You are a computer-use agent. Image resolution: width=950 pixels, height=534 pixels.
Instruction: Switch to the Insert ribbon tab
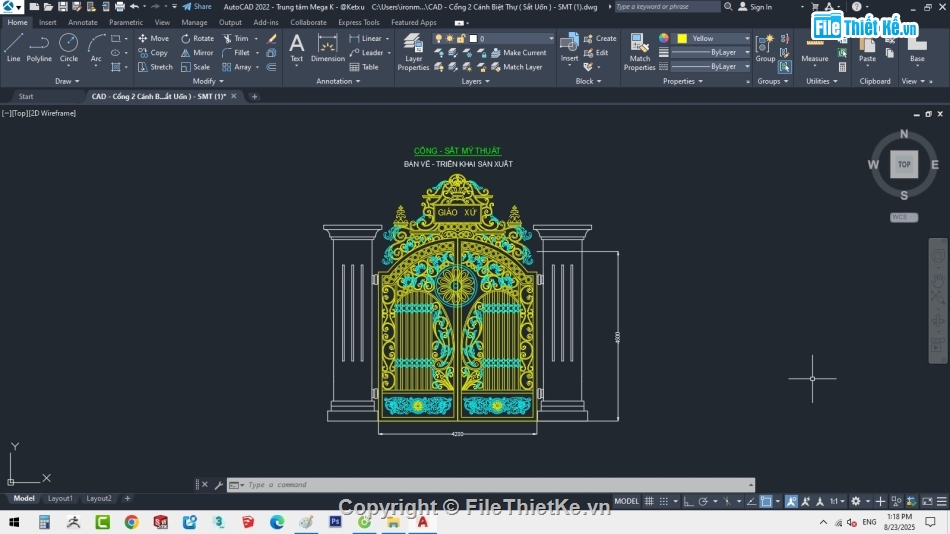point(47,22)
